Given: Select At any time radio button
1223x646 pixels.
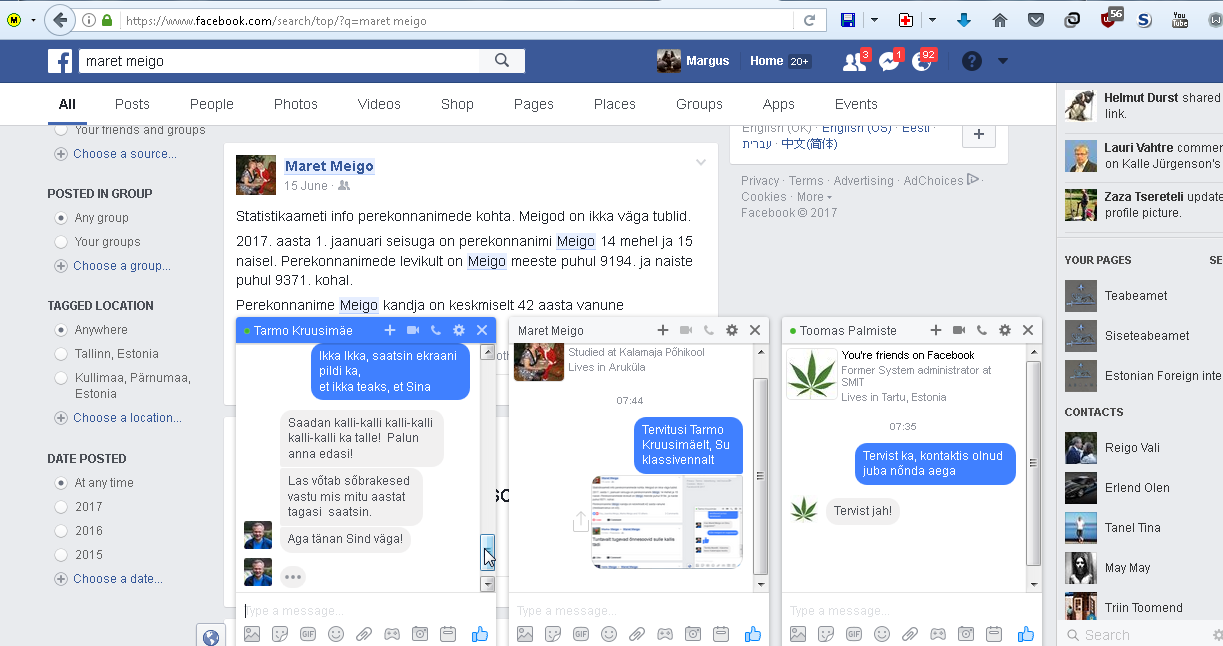Looking at the screenshot, I should [62, 483].
